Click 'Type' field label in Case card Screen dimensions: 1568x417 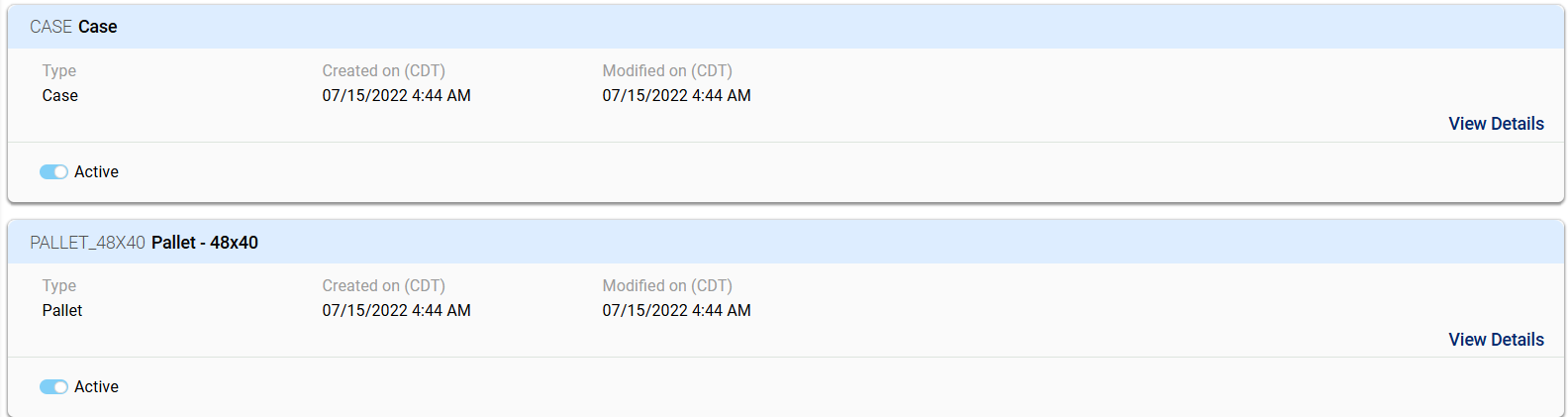[59, 71]
